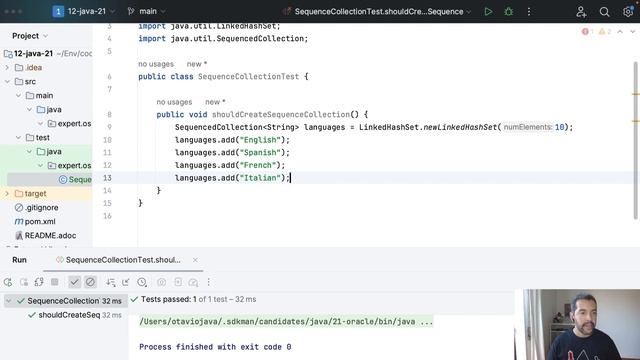
Task: Open test history clock icon
Action: pyautogui.click(x=142, y=282)
